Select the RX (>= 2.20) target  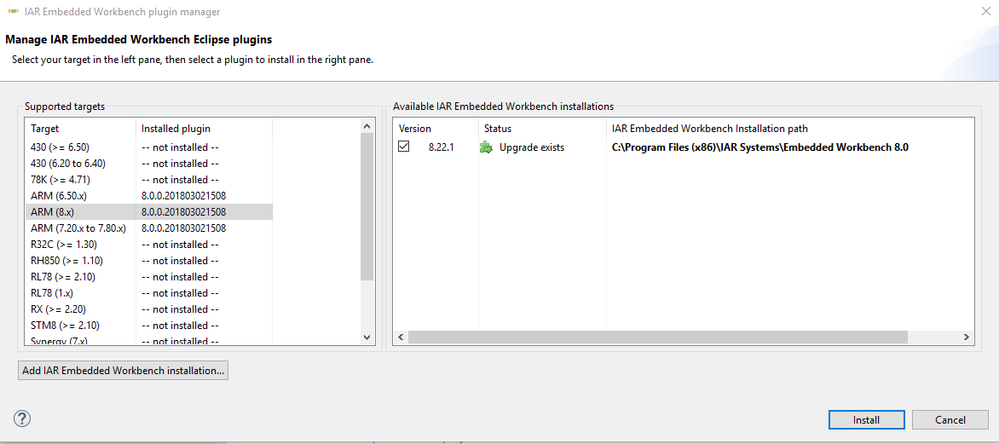[x=58, y=310]
